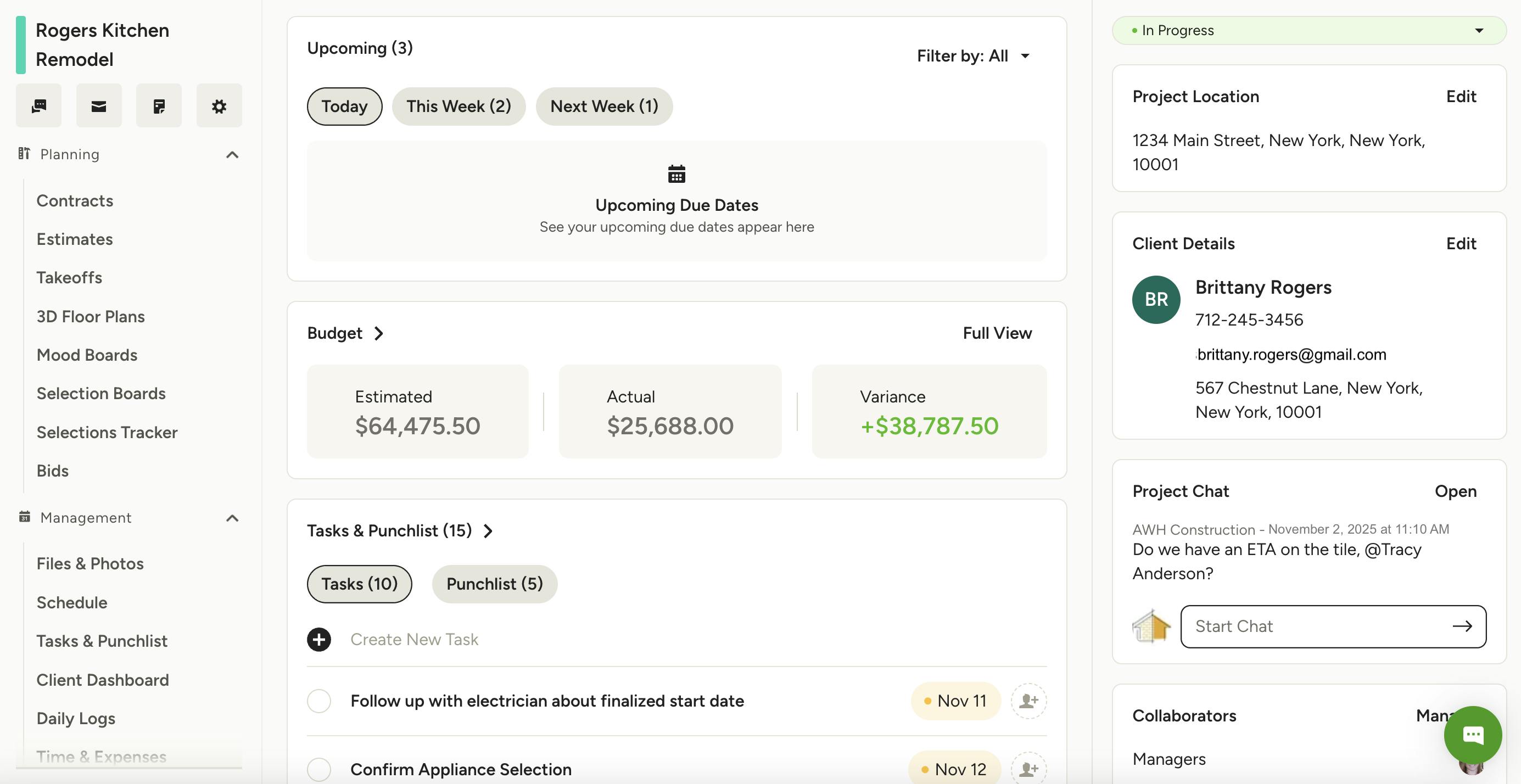Check off Confirm Appliance Selection task
Viewport: 1521px width, 784px height.
[x=319, y=769]
